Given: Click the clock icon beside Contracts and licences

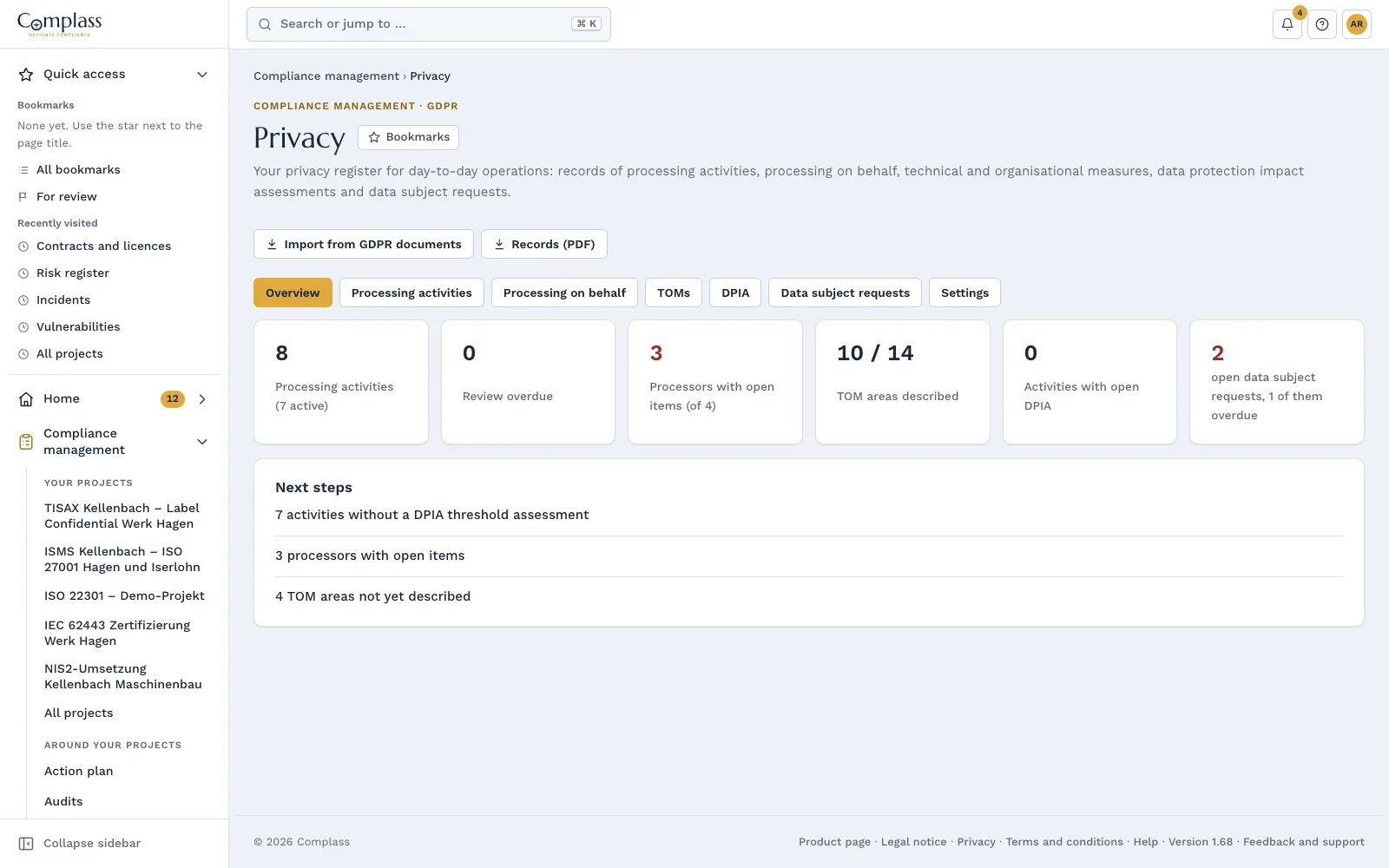Looking at the screenshot, I should [23, 247].
